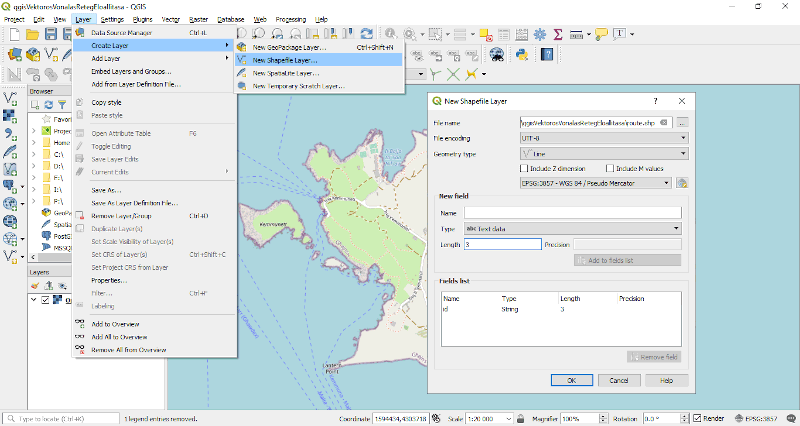800x426 pixels.
Task: Open the Add Layer submenu
Action: pos(155,58)
